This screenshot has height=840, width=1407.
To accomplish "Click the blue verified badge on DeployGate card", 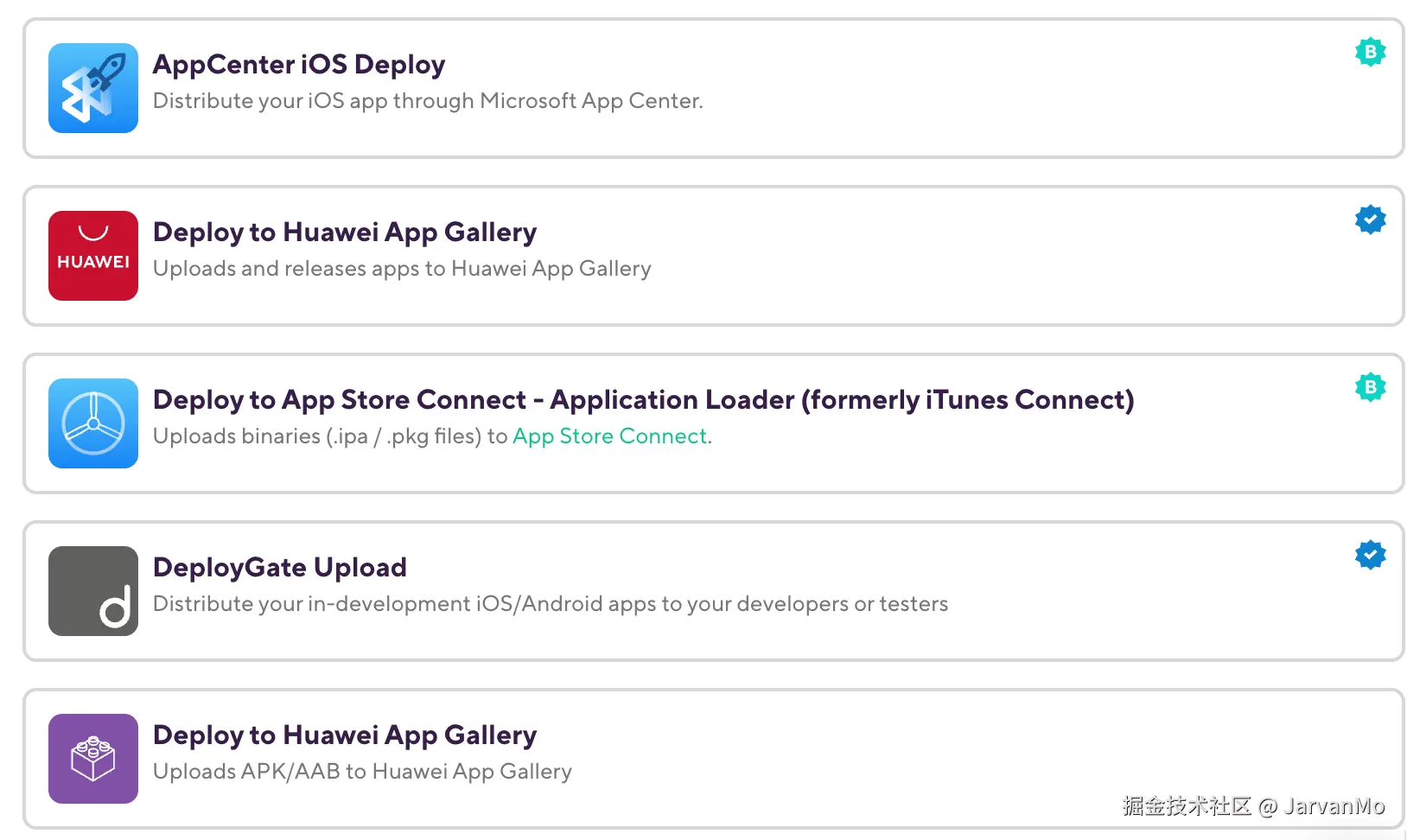I will tap(1370, 555).
